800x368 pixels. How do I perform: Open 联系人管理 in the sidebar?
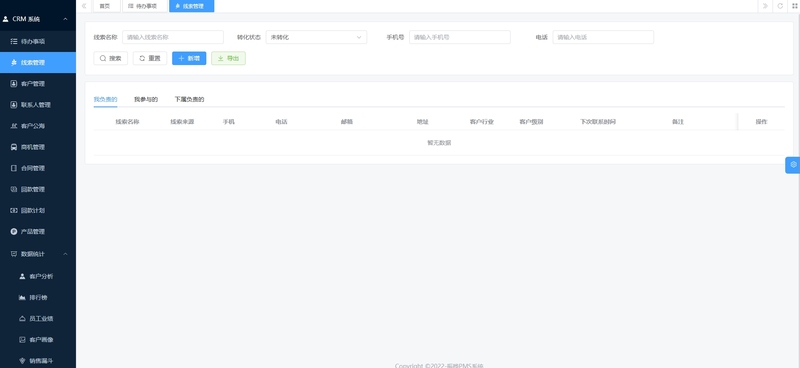(x=38, y=105)
